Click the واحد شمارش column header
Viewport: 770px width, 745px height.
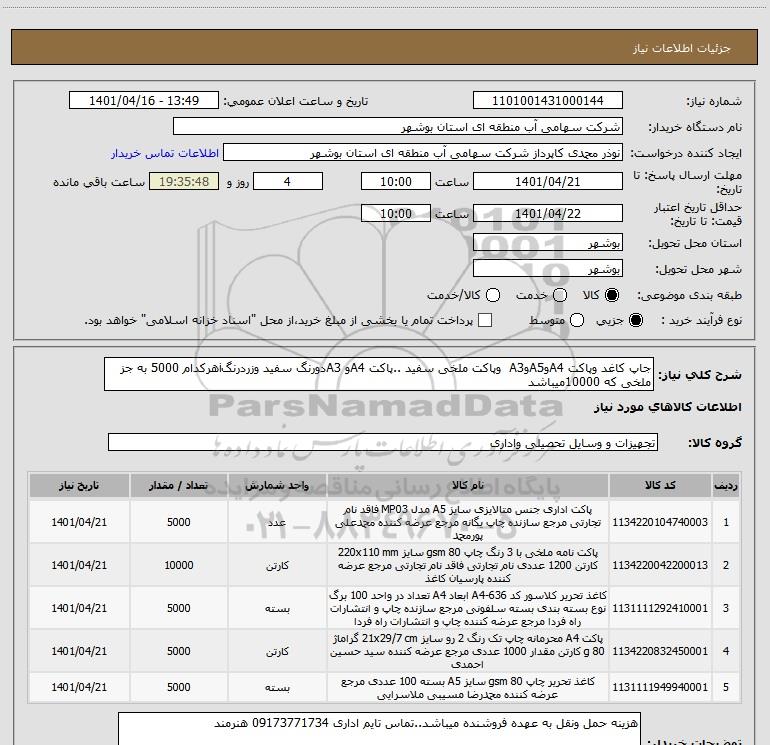click(277, 485)
